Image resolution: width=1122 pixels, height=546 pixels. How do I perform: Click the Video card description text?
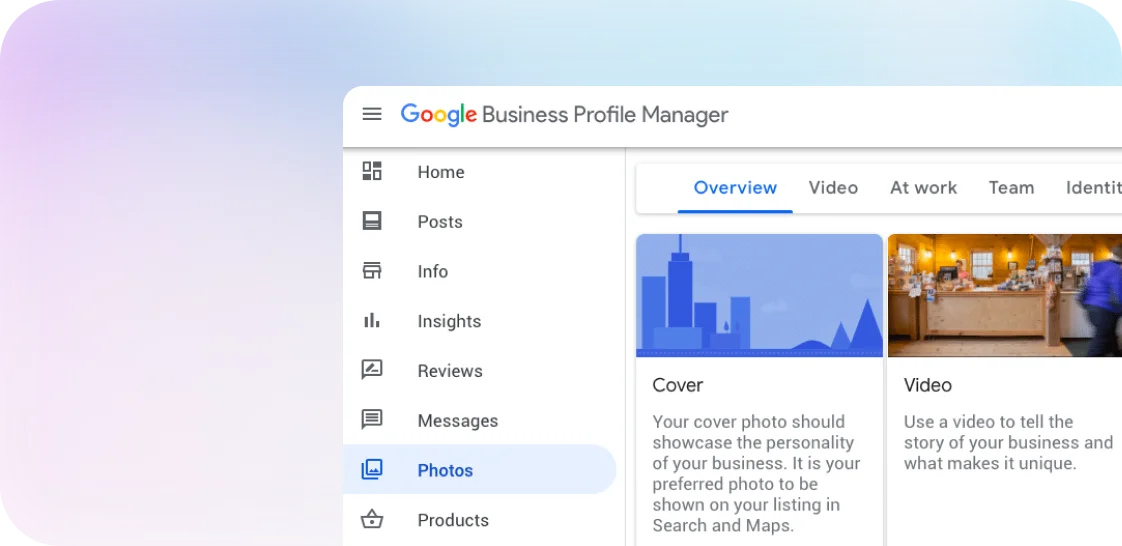point(1007,442)
